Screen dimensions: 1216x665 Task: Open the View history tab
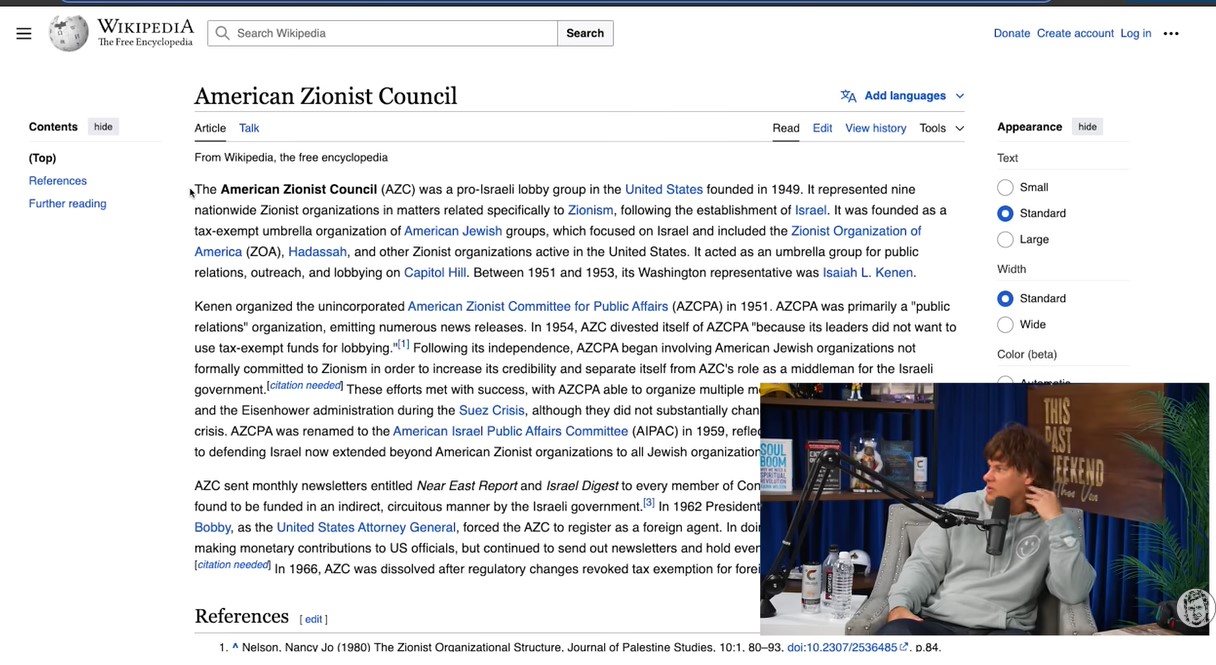[875, 128]
